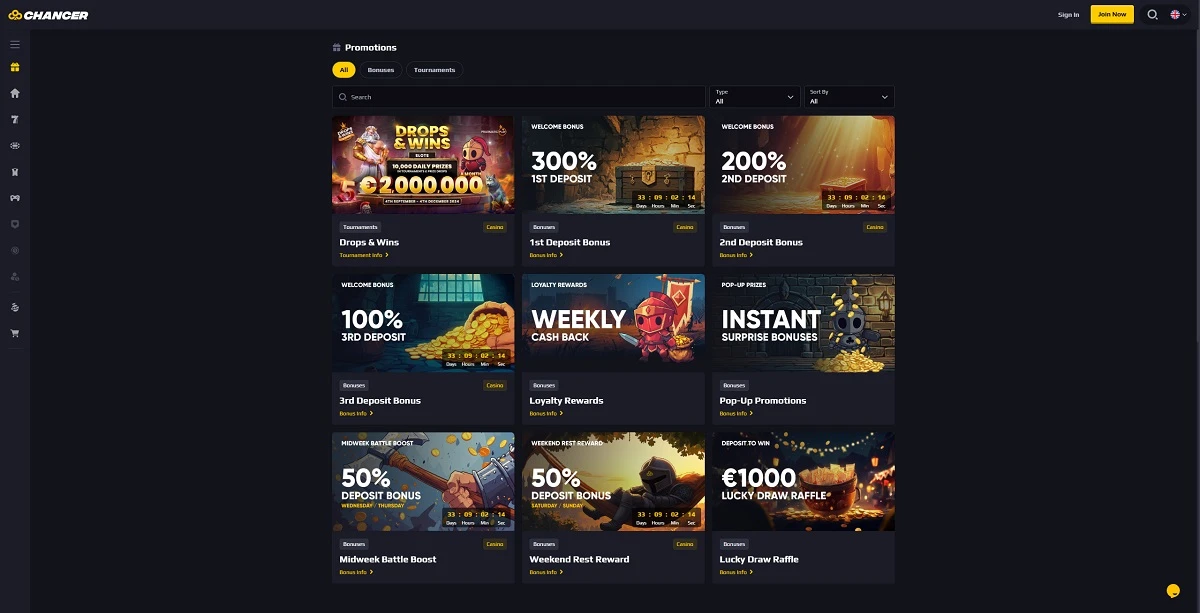1200x613 pixels.
Task: Open the shopping cart sidebar icon
Action: (15, 333)
